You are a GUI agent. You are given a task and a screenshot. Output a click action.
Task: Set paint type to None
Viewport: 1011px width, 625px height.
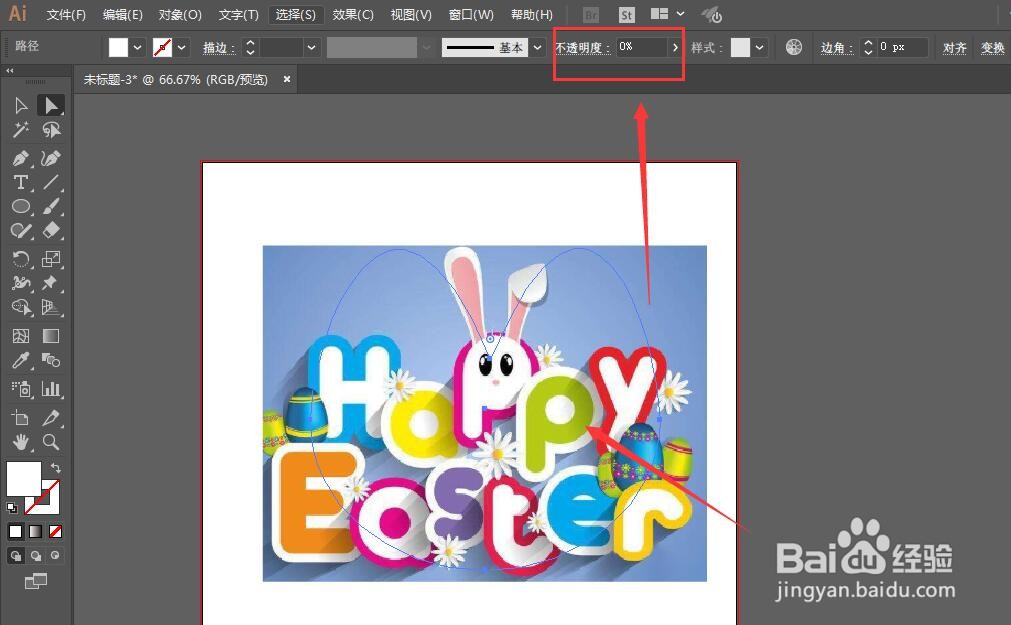pyautogui.click(x=55, y=531)
